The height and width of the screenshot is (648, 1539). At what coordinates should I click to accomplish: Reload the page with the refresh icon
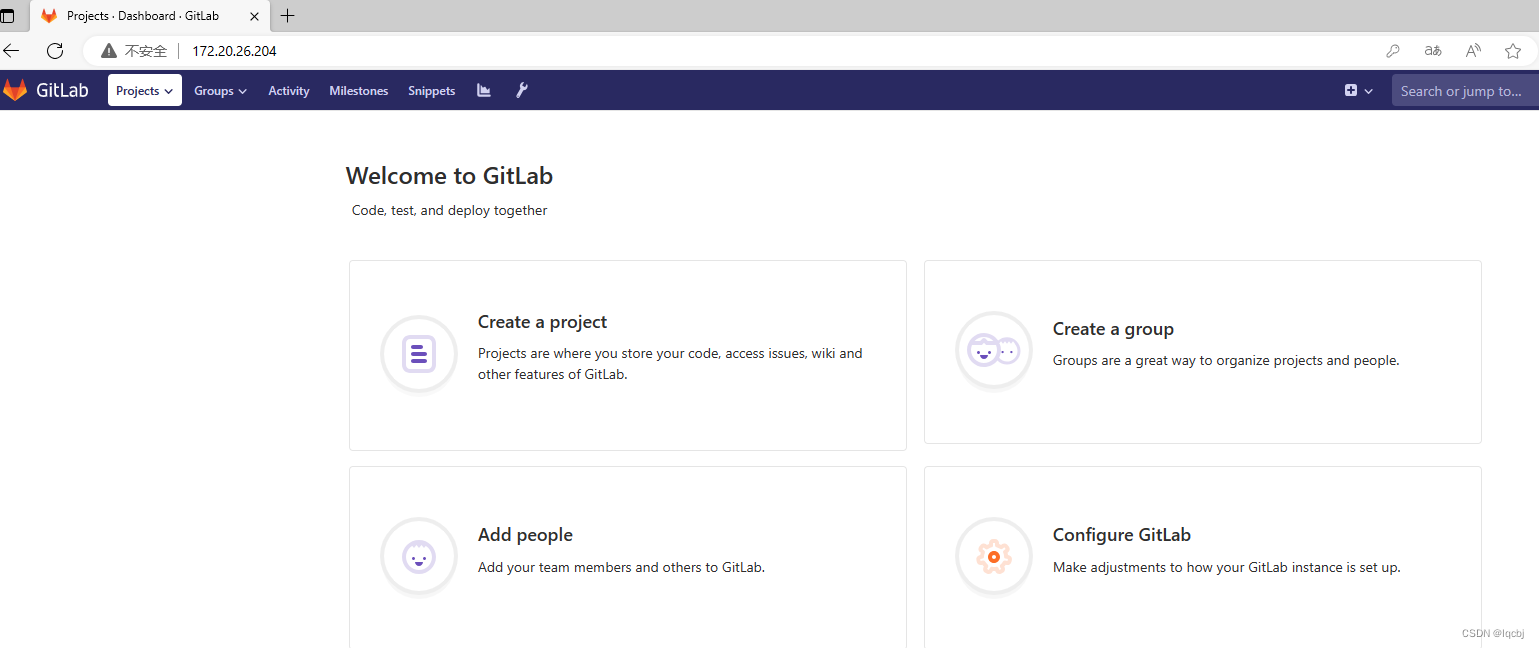click(x=54, y=50)
